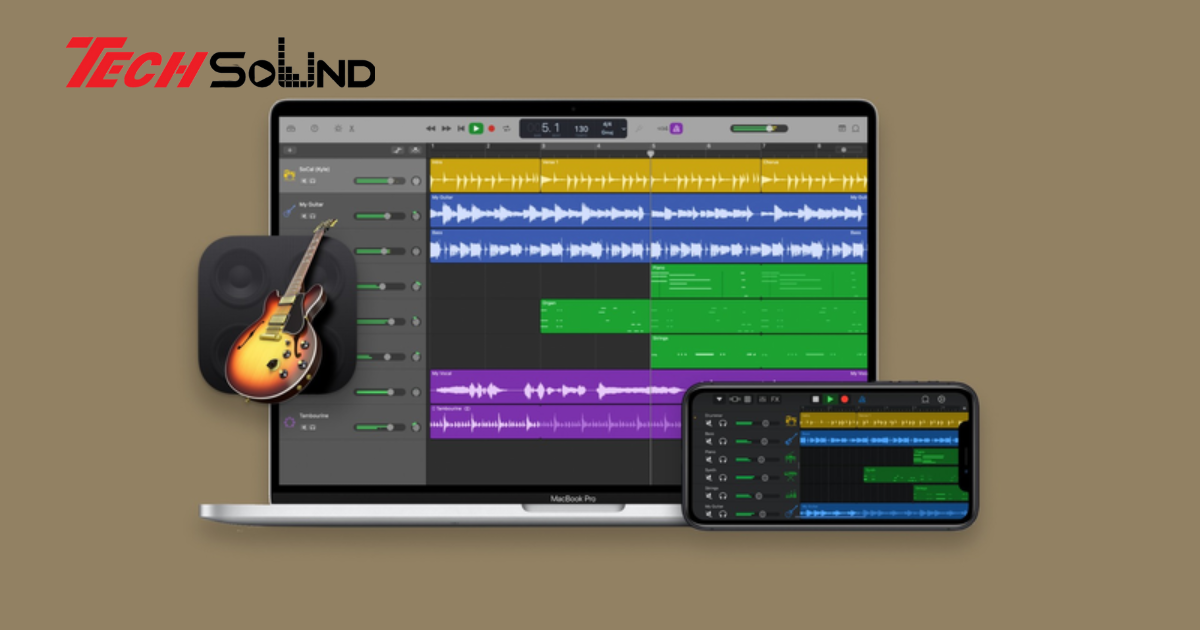This screenshot has width=1200, height=630.
Task: Click the horizontal zoom slider above the timeline
Action: 849,150
